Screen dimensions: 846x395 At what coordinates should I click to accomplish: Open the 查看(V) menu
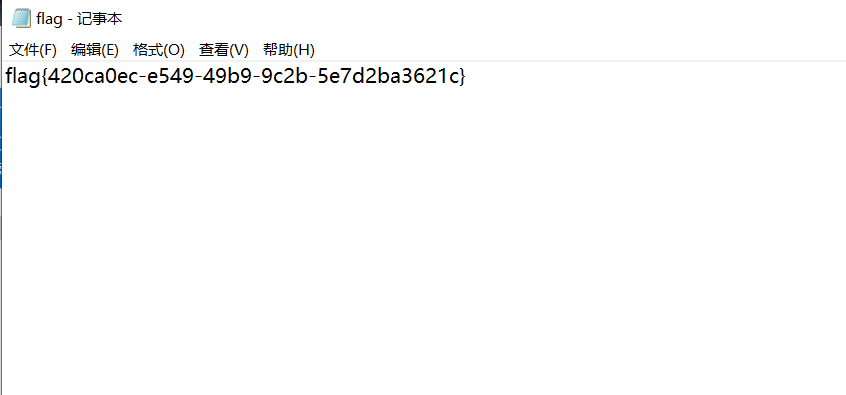pos(223,50)
